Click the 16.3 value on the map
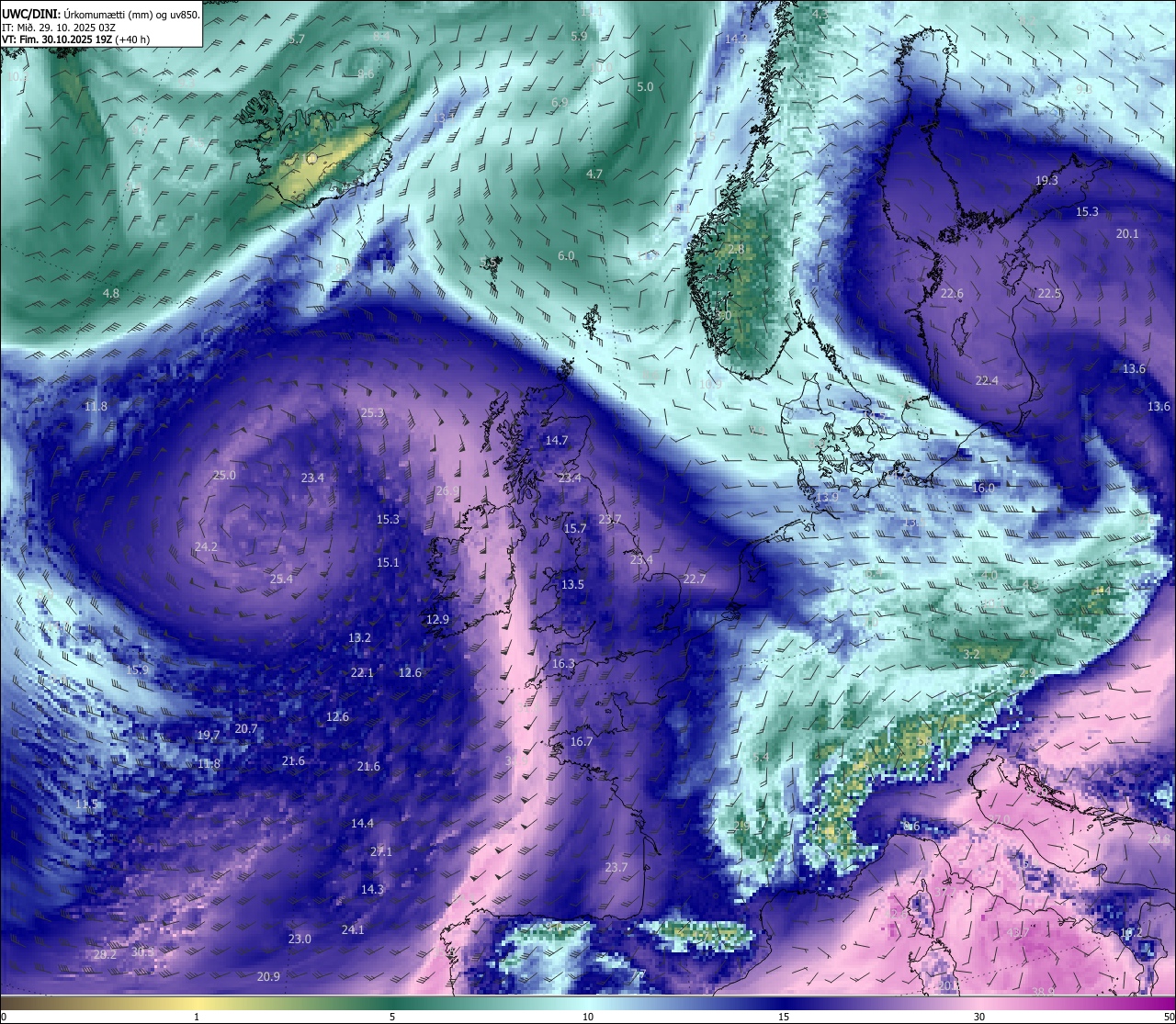This screenshot has width=1176, height=1024. (563, 664)
